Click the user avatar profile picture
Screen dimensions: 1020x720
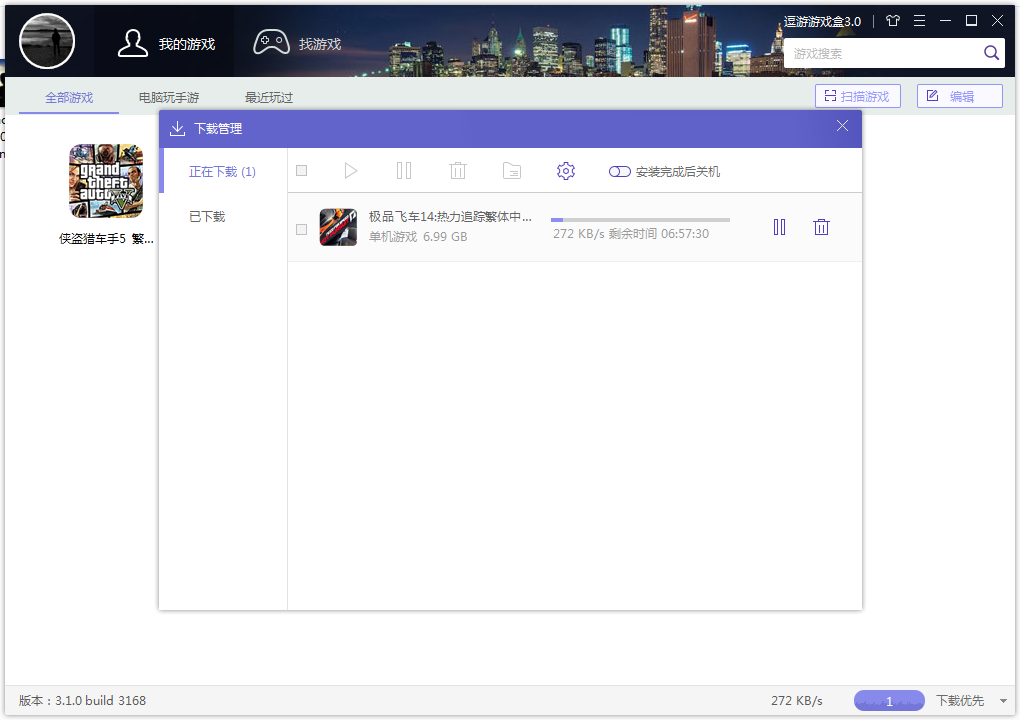(47, 41)
